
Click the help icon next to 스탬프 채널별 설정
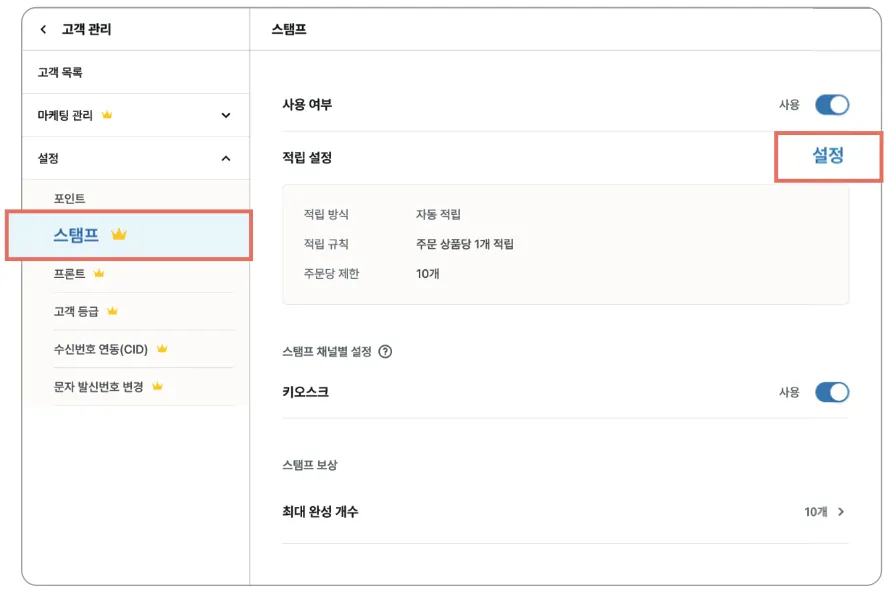click(x=385, y=351)
